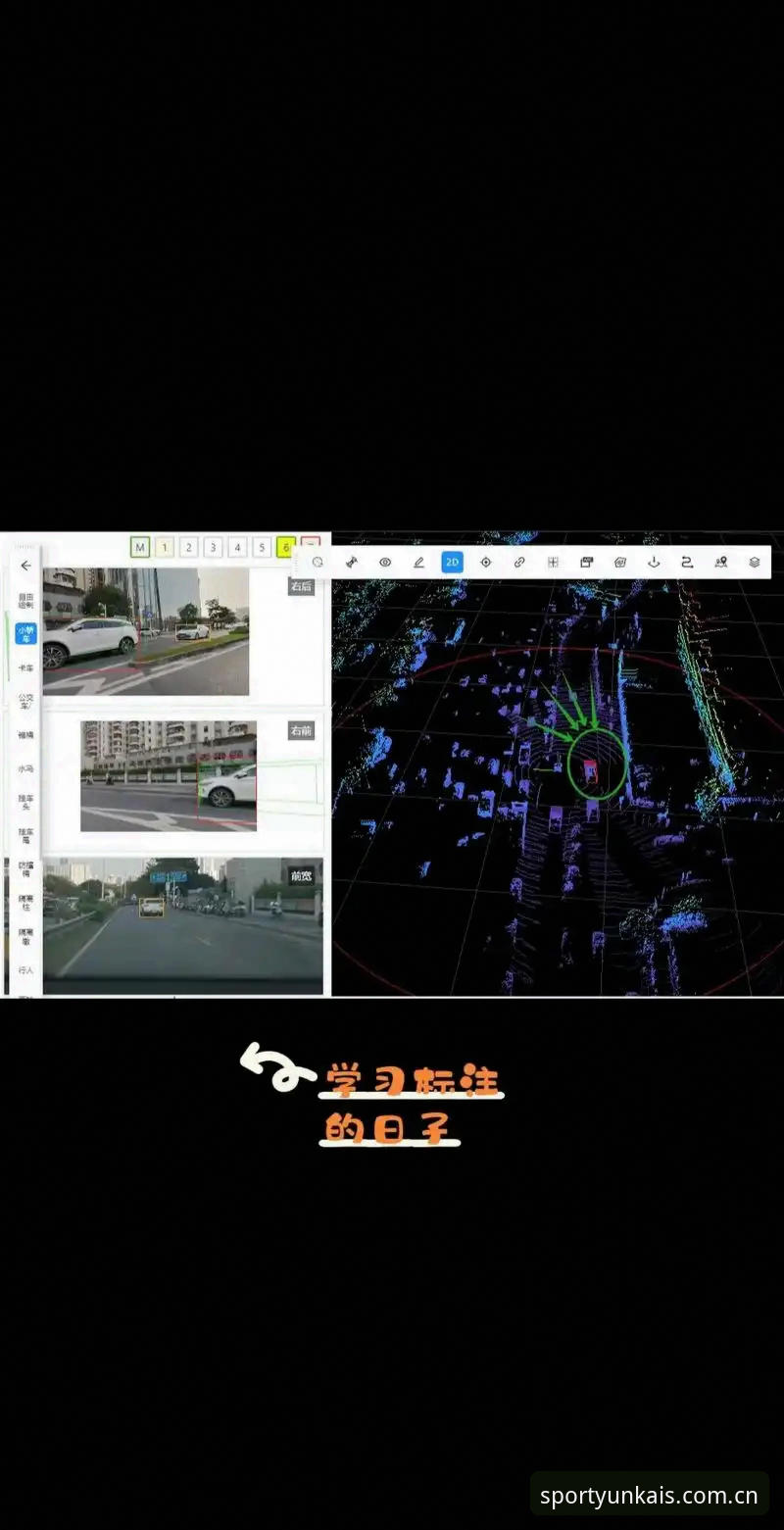The height and width of the screenshot is (1530, 784).
Task: Select the grid layout icon
Action: pos(553,563)
